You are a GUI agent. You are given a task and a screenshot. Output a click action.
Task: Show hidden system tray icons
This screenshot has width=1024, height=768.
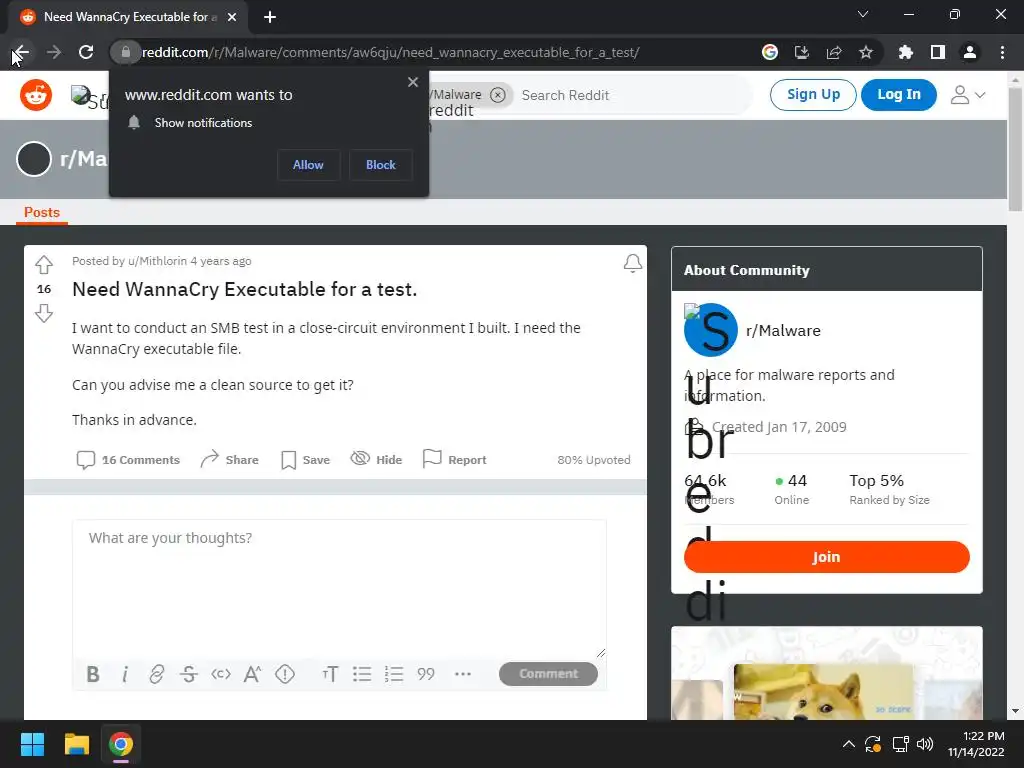(848, 744)
